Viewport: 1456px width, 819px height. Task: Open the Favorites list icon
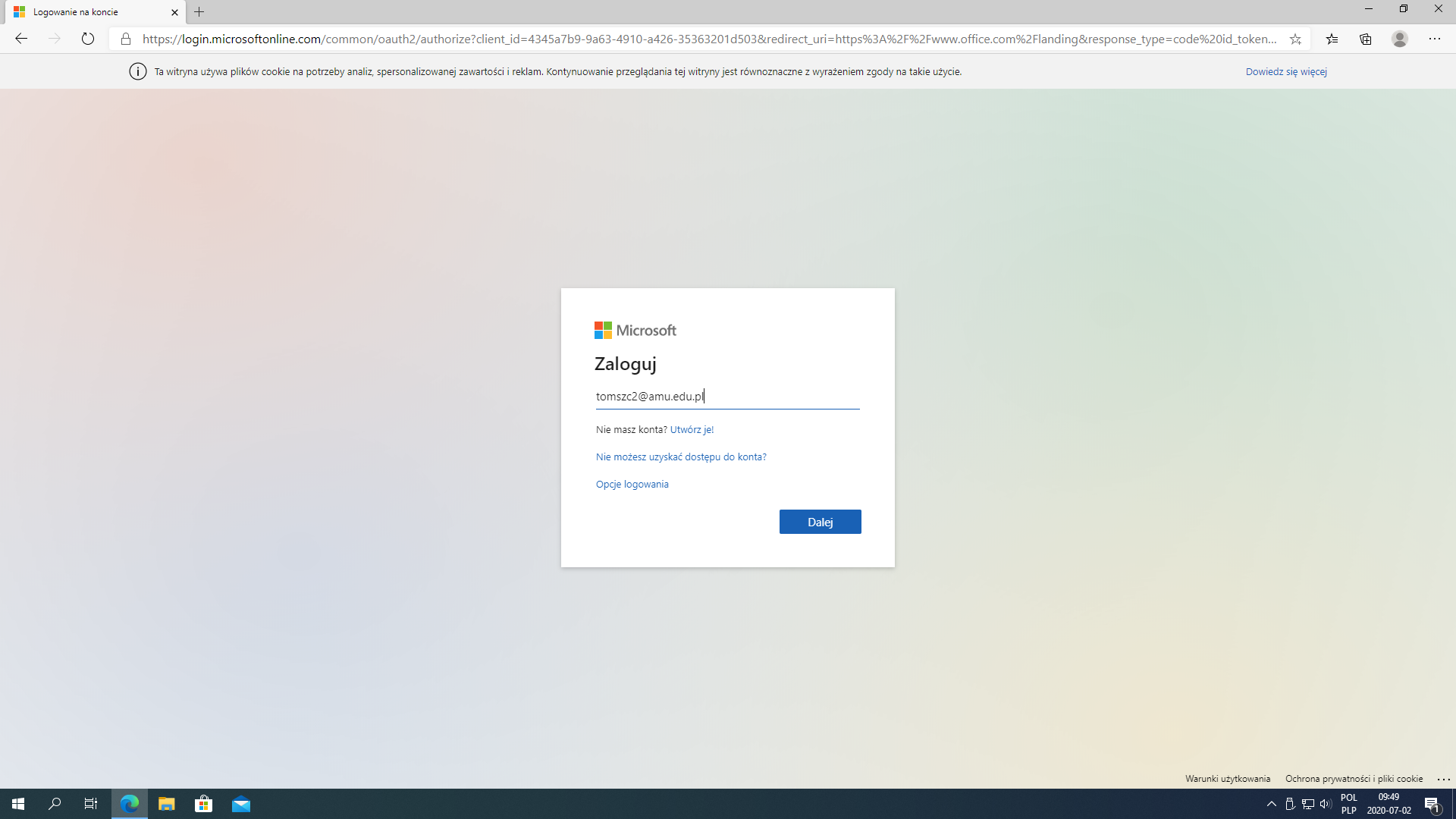click(x=1332, y=39)
